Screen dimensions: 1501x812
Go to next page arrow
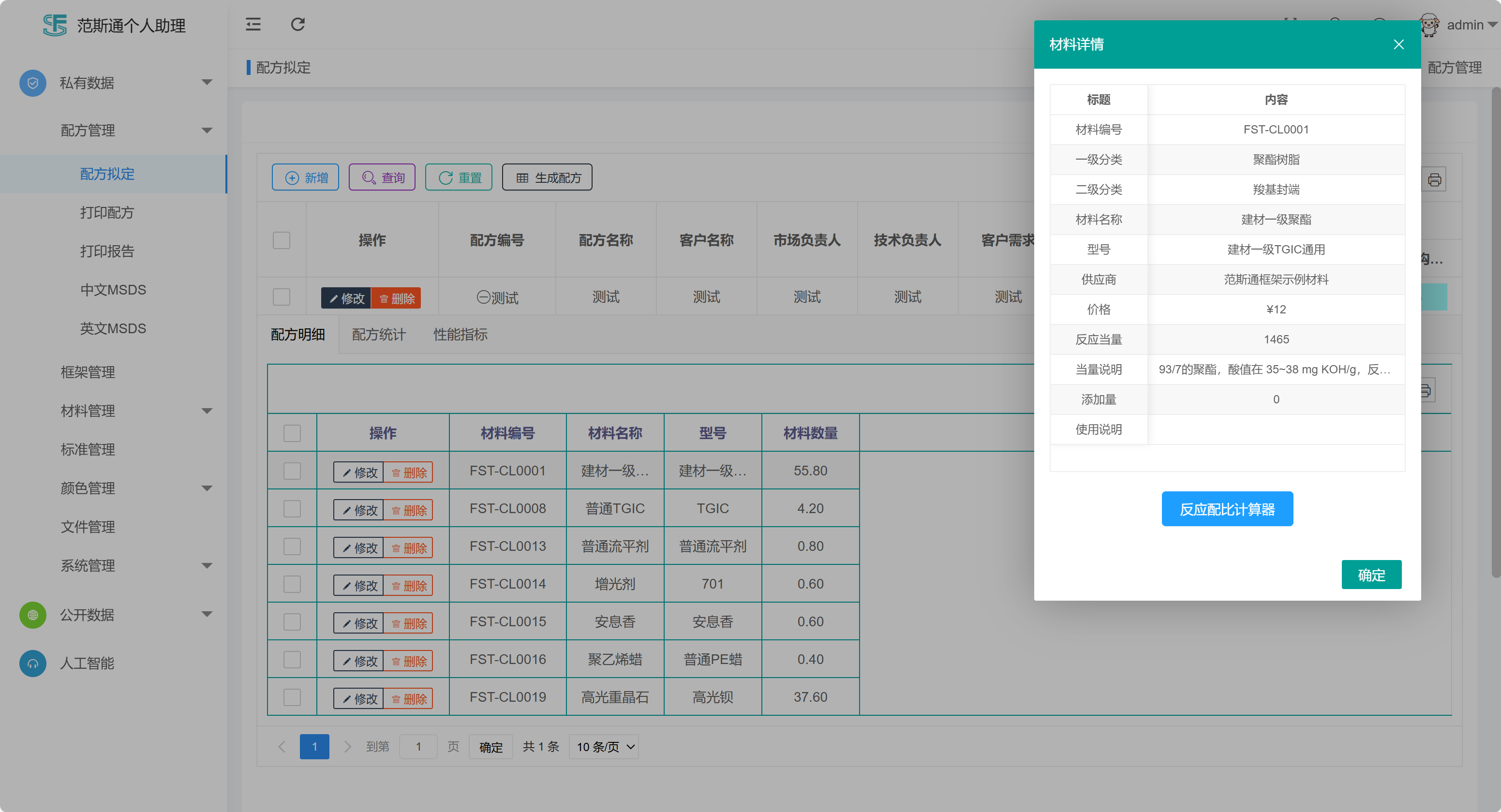(347, 746)
